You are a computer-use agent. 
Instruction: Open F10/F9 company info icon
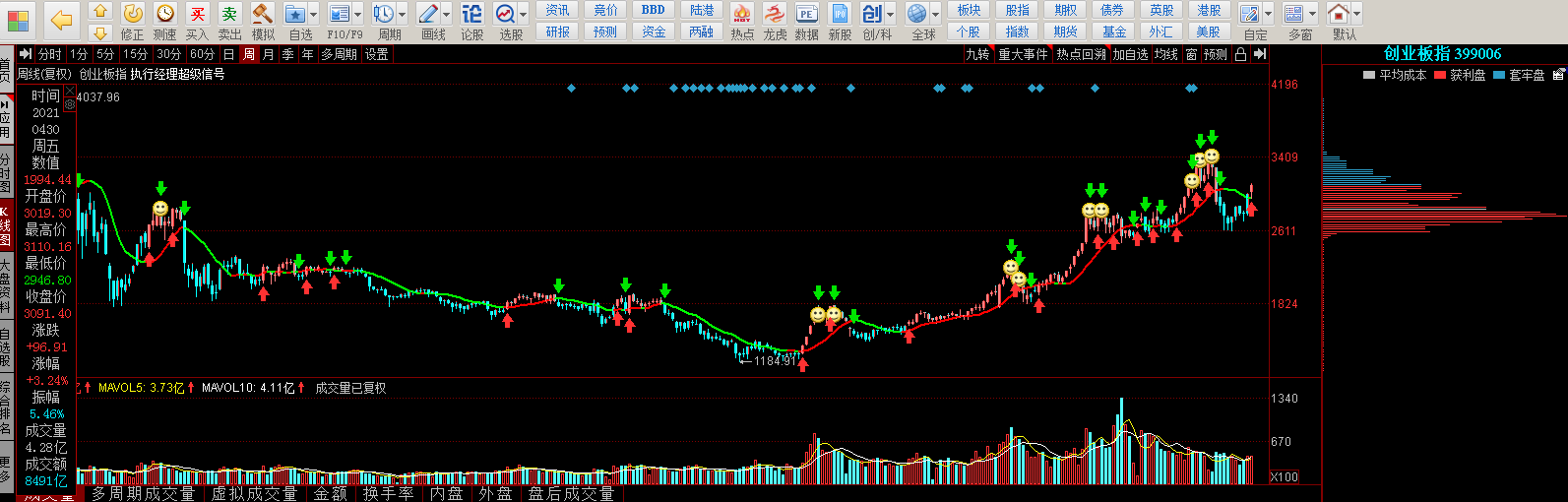tap(339, 13)
